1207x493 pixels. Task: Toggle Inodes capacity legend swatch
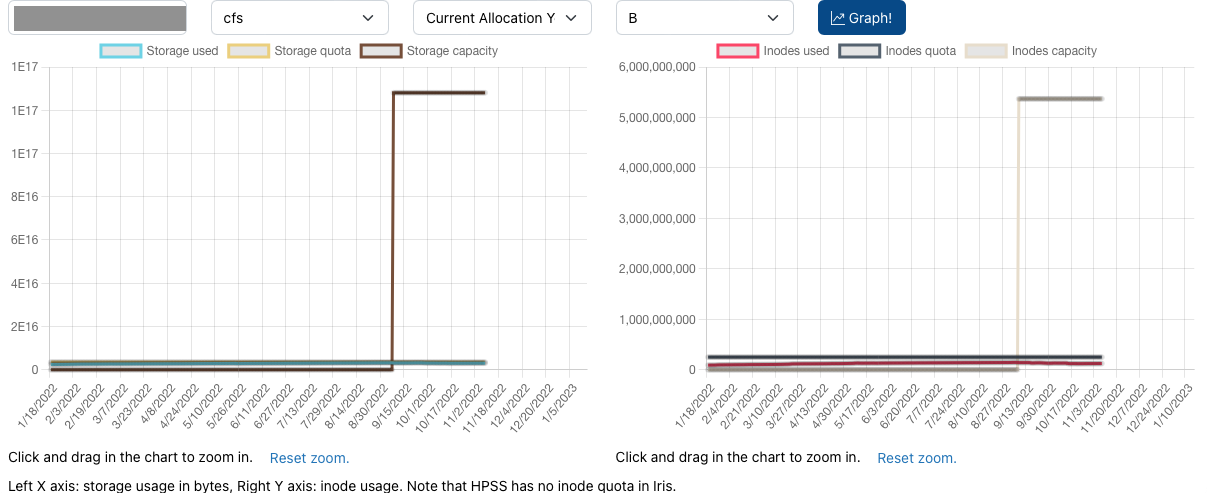(986, 51)
